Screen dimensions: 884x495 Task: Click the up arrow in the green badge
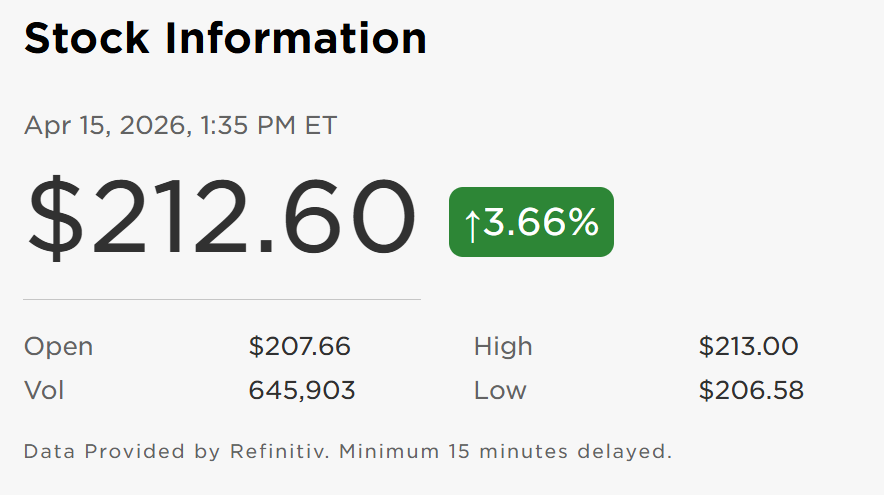(x=471, y=223)
